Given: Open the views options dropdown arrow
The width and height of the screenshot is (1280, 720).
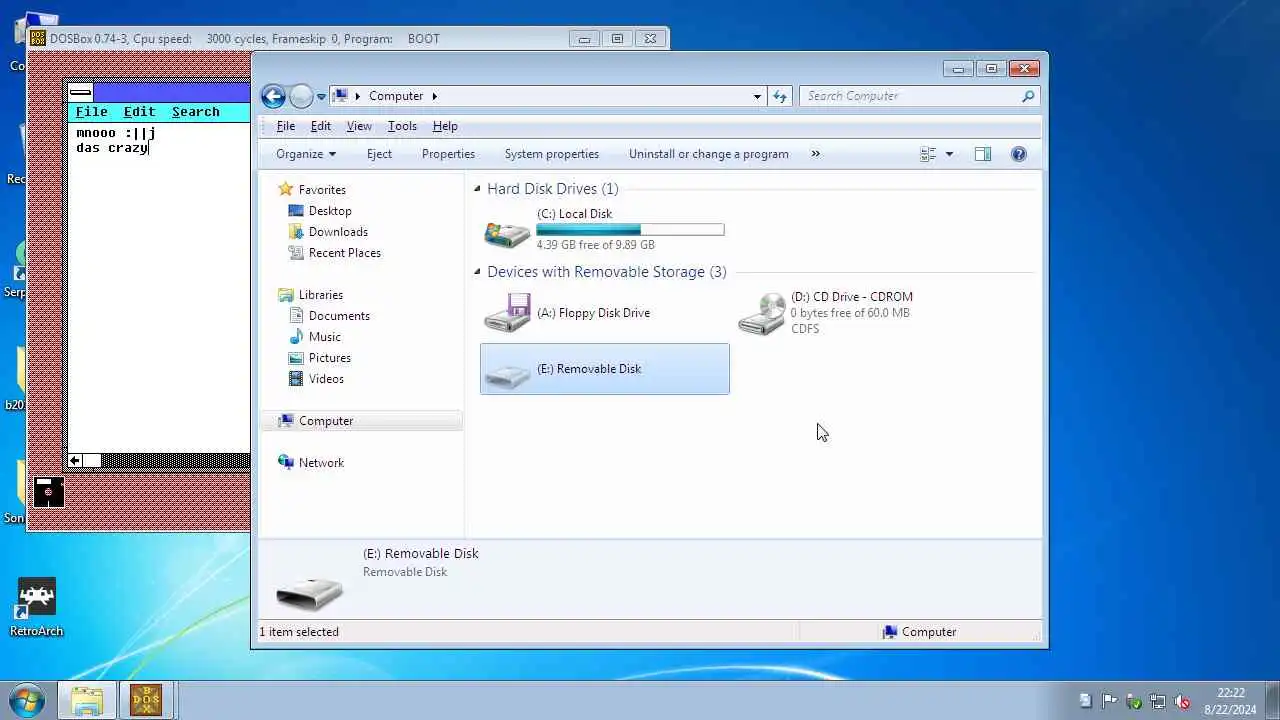Looking at the screenshot, I should [x=949, y=154].
